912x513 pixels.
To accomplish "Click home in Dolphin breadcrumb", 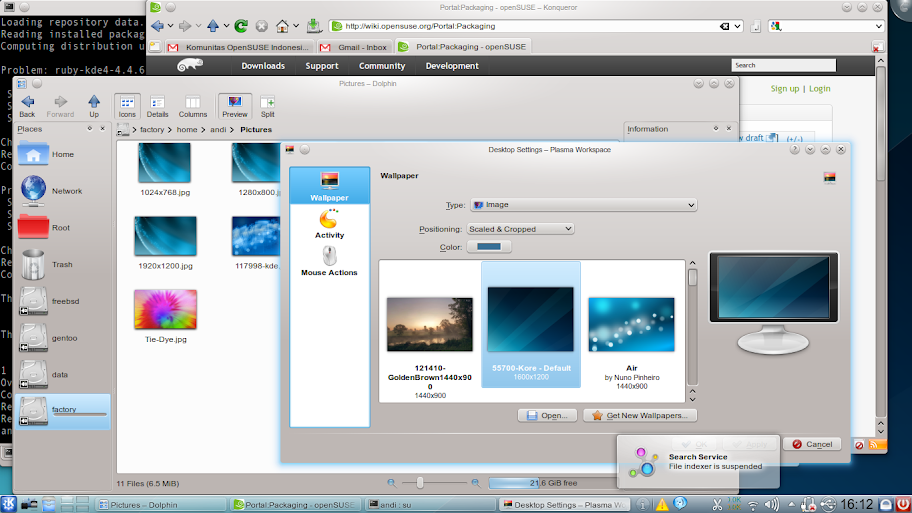I will point(187,130).
